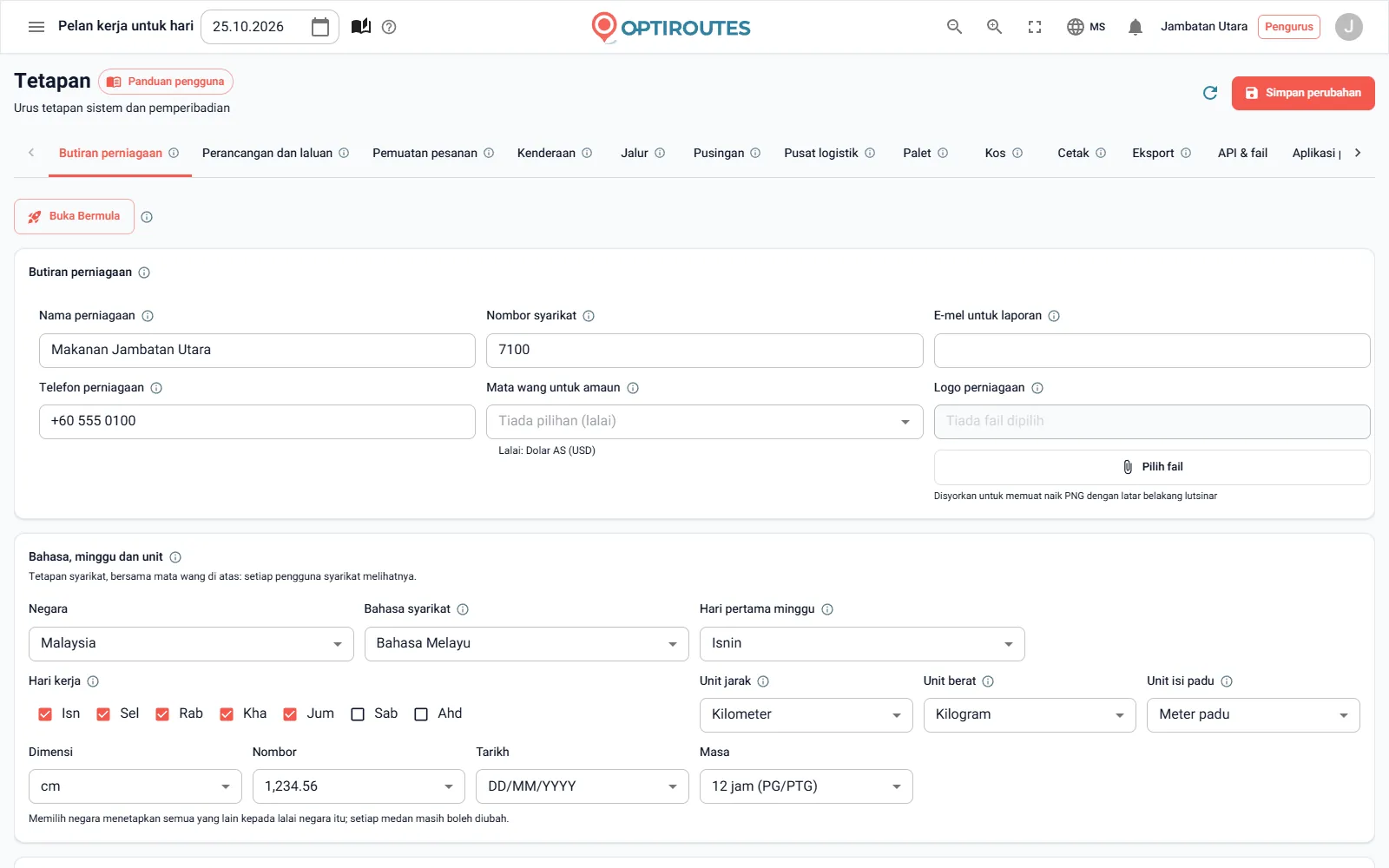Image resolution: width=1389 pixels, height=868 pixels.
Task: Focus the Telefon perniagaan field
Action: tap(257, 422)
